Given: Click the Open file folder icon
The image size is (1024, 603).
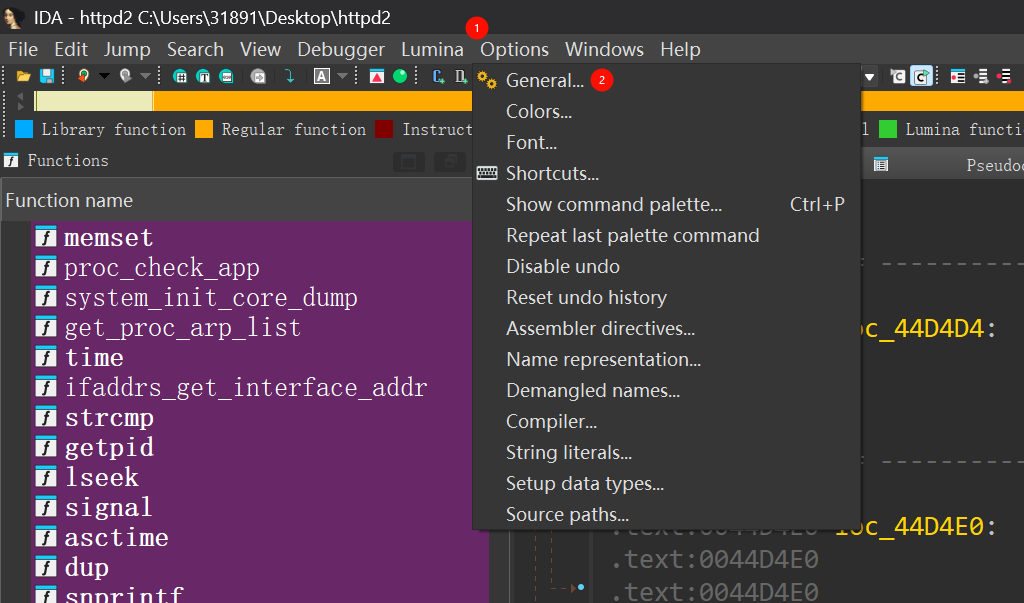Looking at the screenshot, I should pyautogui.click(x=24, y=76).
